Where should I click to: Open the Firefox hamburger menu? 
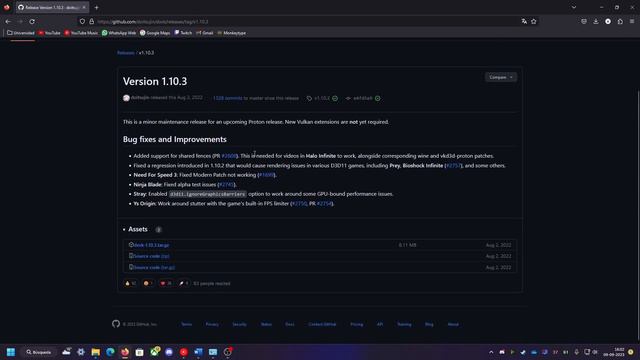(632, 21)
